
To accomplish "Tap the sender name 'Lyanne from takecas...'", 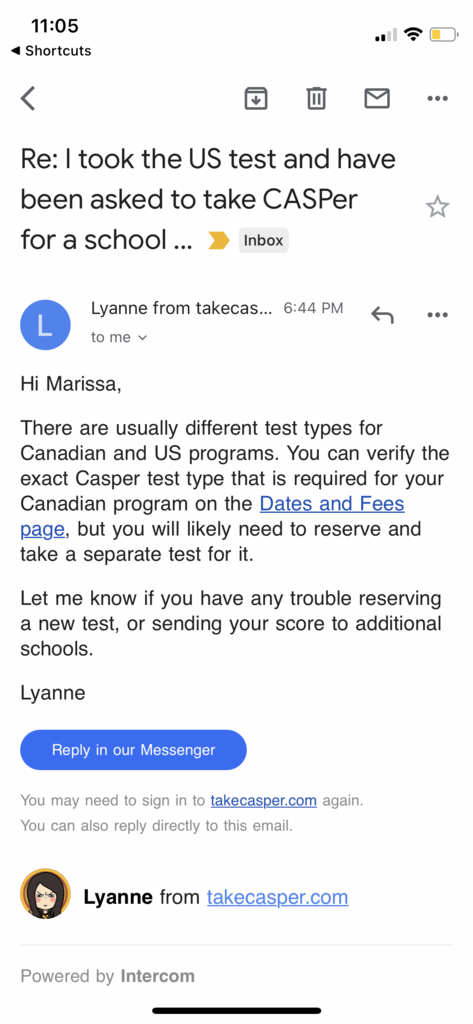I will point(180,308).
